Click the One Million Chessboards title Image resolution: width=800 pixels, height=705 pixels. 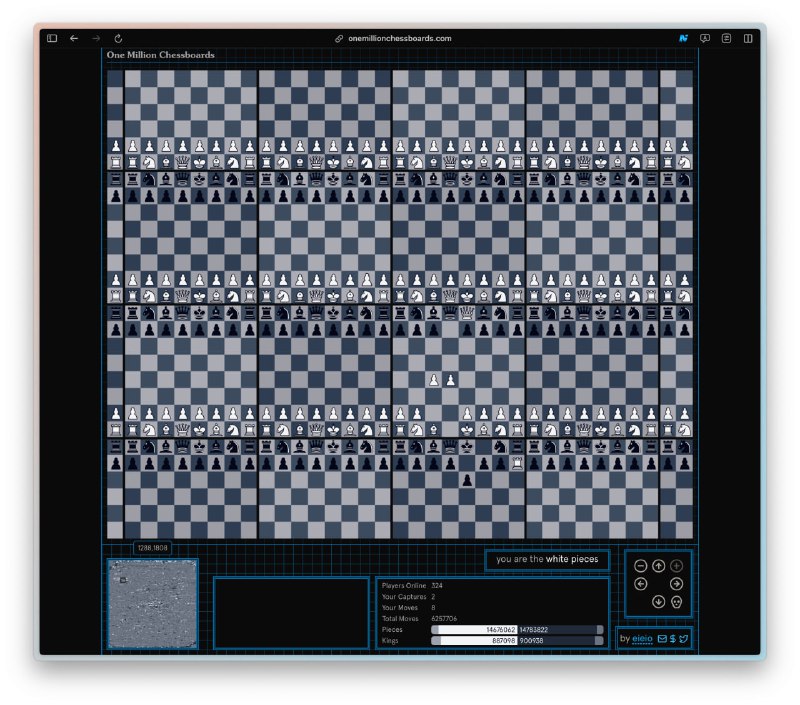160,55
